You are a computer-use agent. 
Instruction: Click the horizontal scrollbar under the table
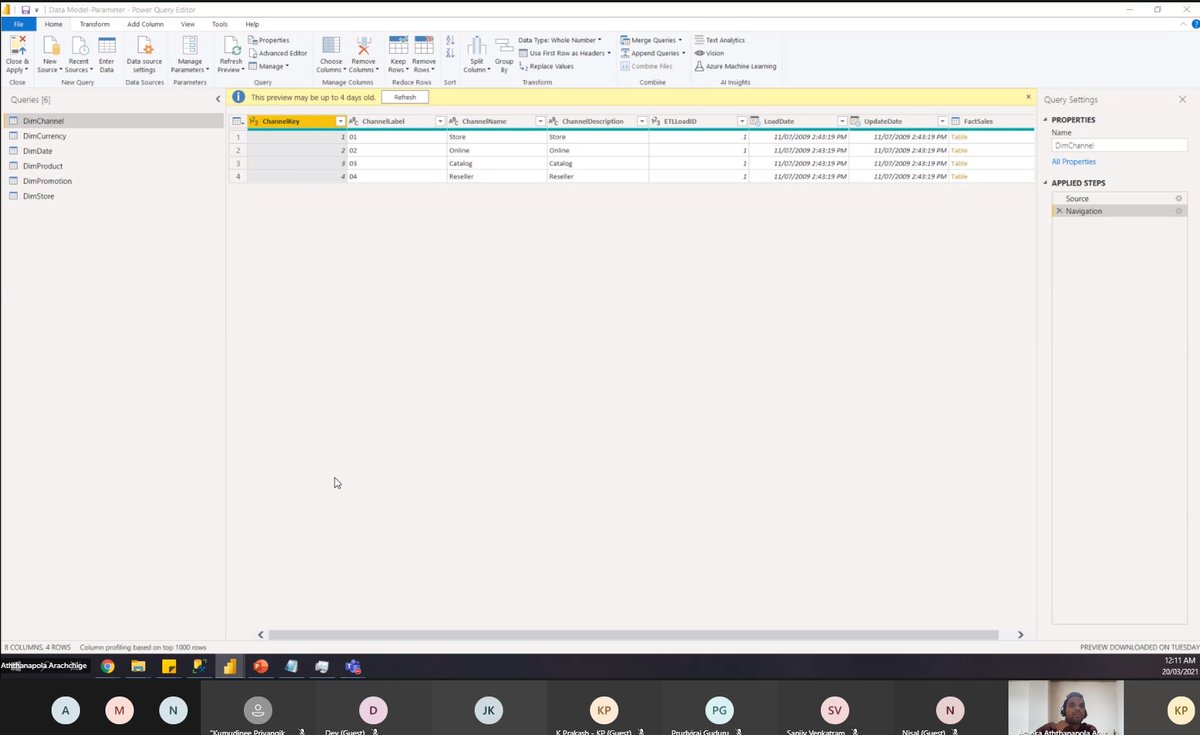tap(633, 634)
